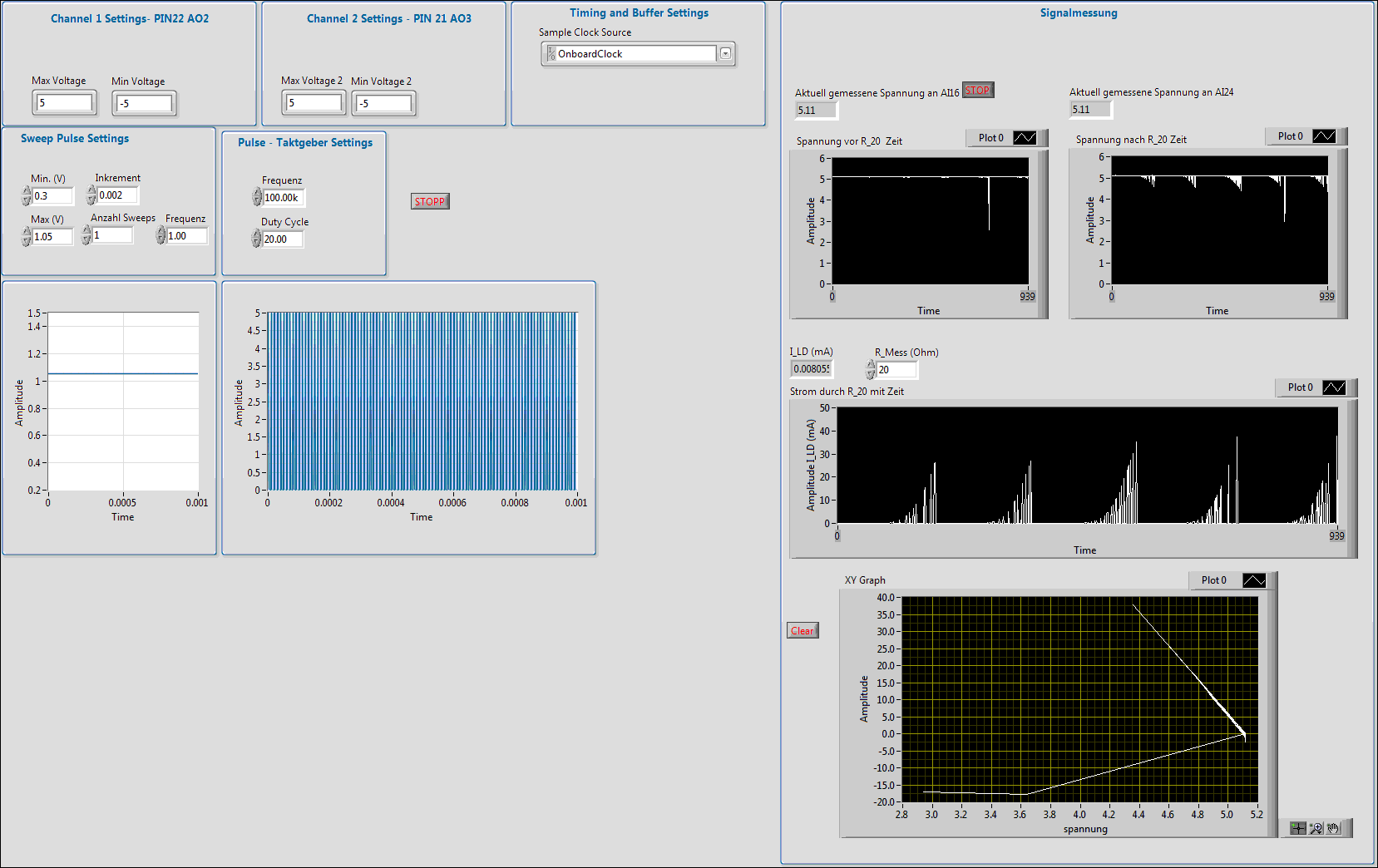Image resolution: width=1378 pixels, height=868 pixels.
Task: Click the XY Graph Plot 0 legend icon
Action: (x=1253, y=580)
